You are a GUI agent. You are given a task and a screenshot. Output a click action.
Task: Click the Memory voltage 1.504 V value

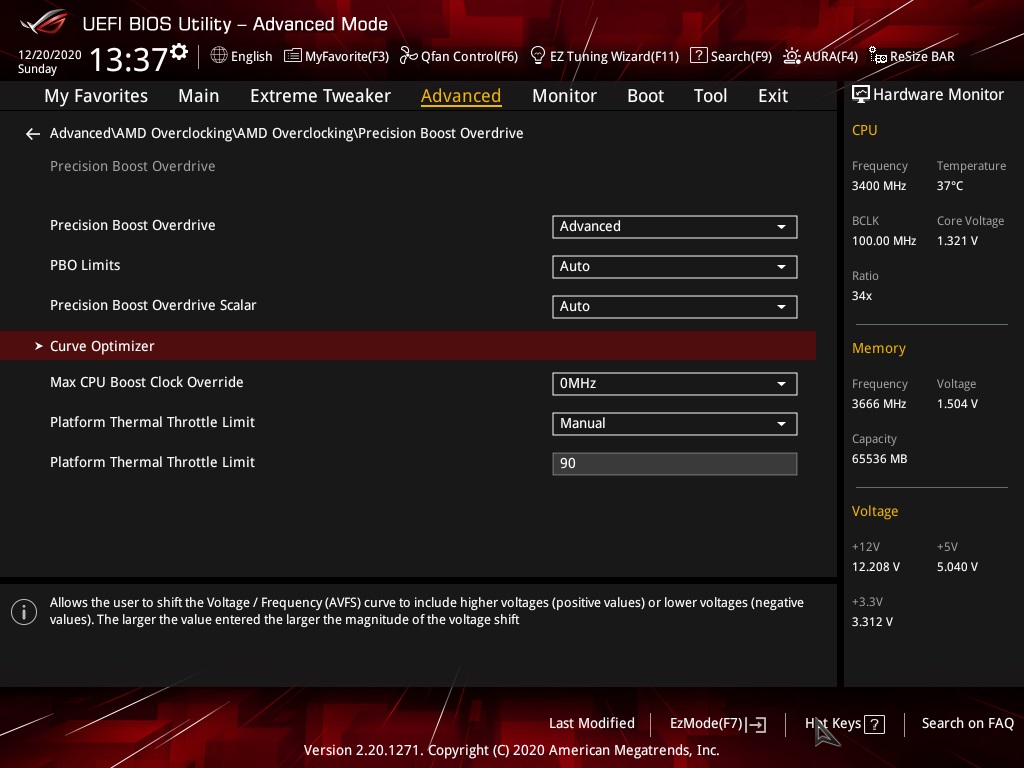(957, 404)
